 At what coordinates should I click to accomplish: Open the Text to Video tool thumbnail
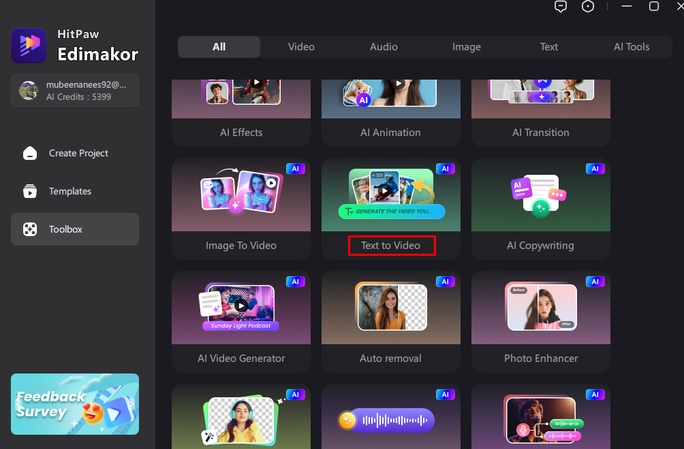(x=391, y=195)
